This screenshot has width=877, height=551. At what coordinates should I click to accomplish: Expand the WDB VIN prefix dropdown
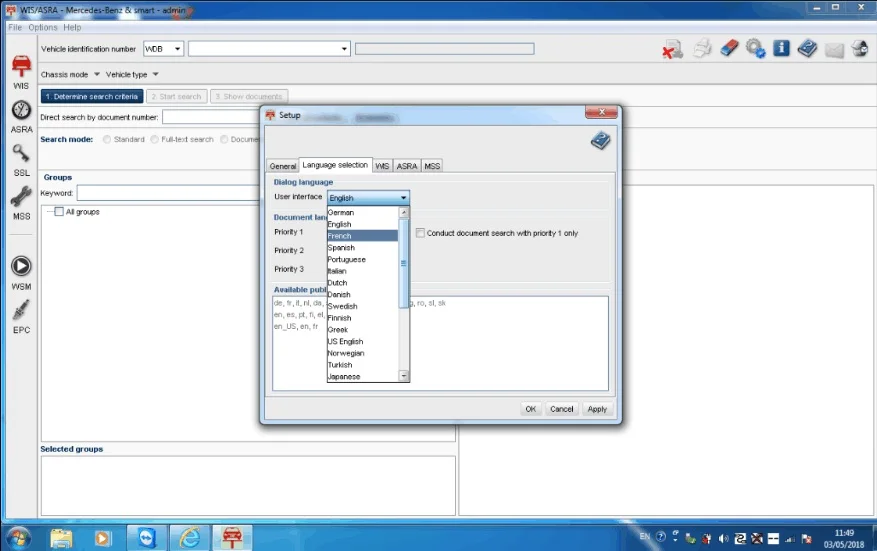point(163,49)
